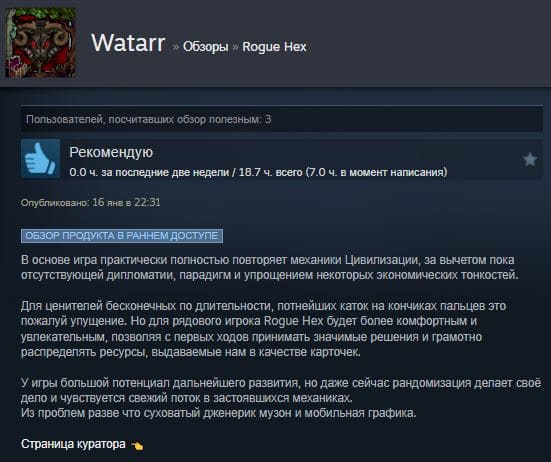Viewport: 551px width, 462px height.
Task: Click the ОБЗОР ПРОДУКТА В РАННЕМ ДОСТУПЕ badge
Action: pyautogui.click(x=122, y=236)
